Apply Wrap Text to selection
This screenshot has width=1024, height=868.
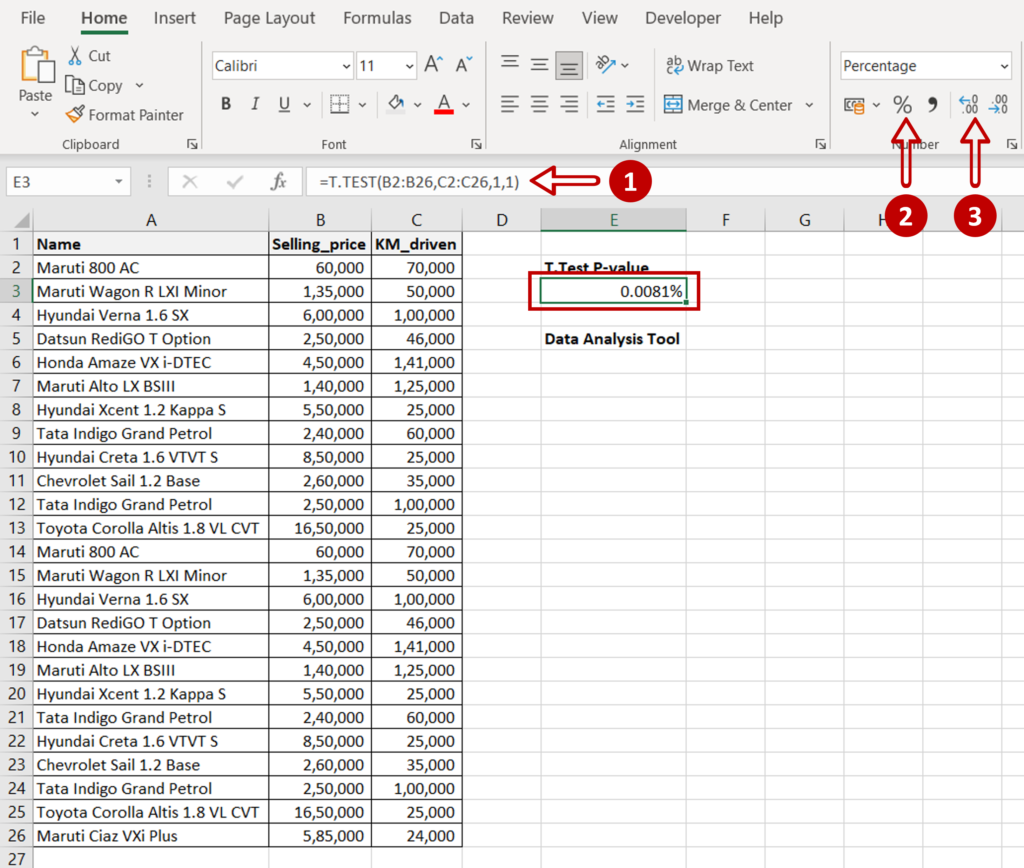point(709,66)
